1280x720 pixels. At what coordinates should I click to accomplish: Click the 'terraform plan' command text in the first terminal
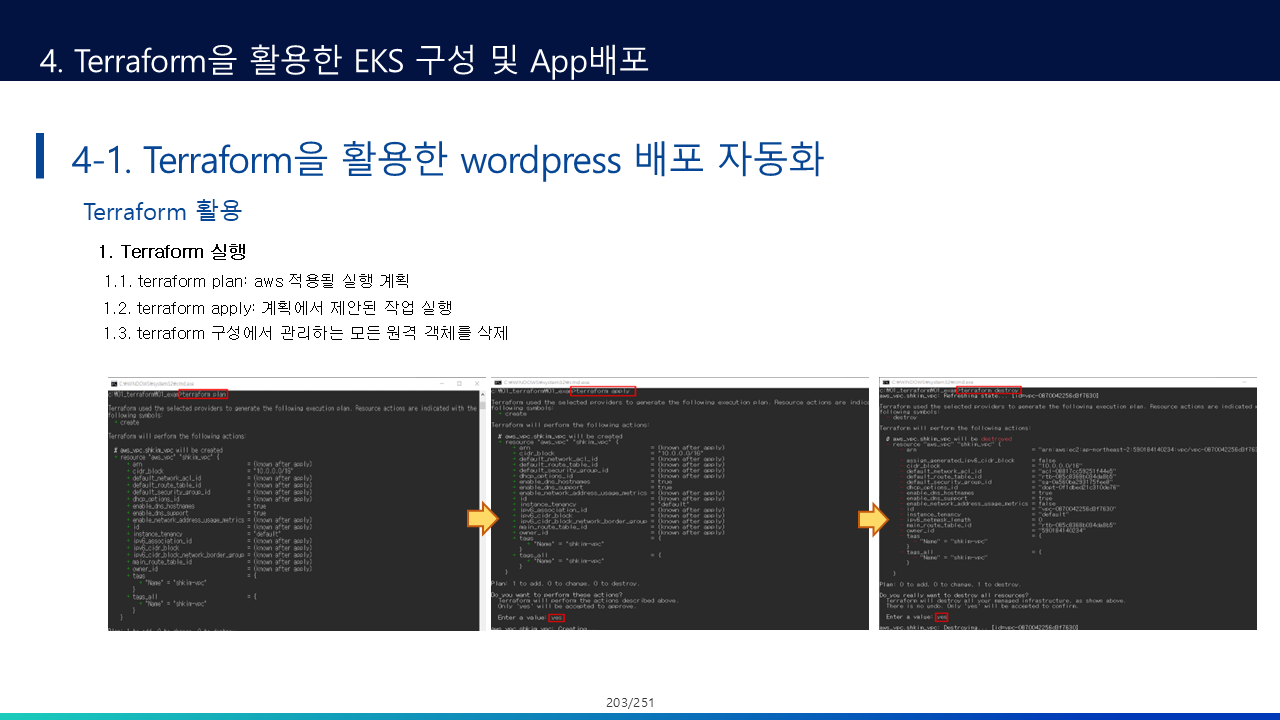point(204,395)
